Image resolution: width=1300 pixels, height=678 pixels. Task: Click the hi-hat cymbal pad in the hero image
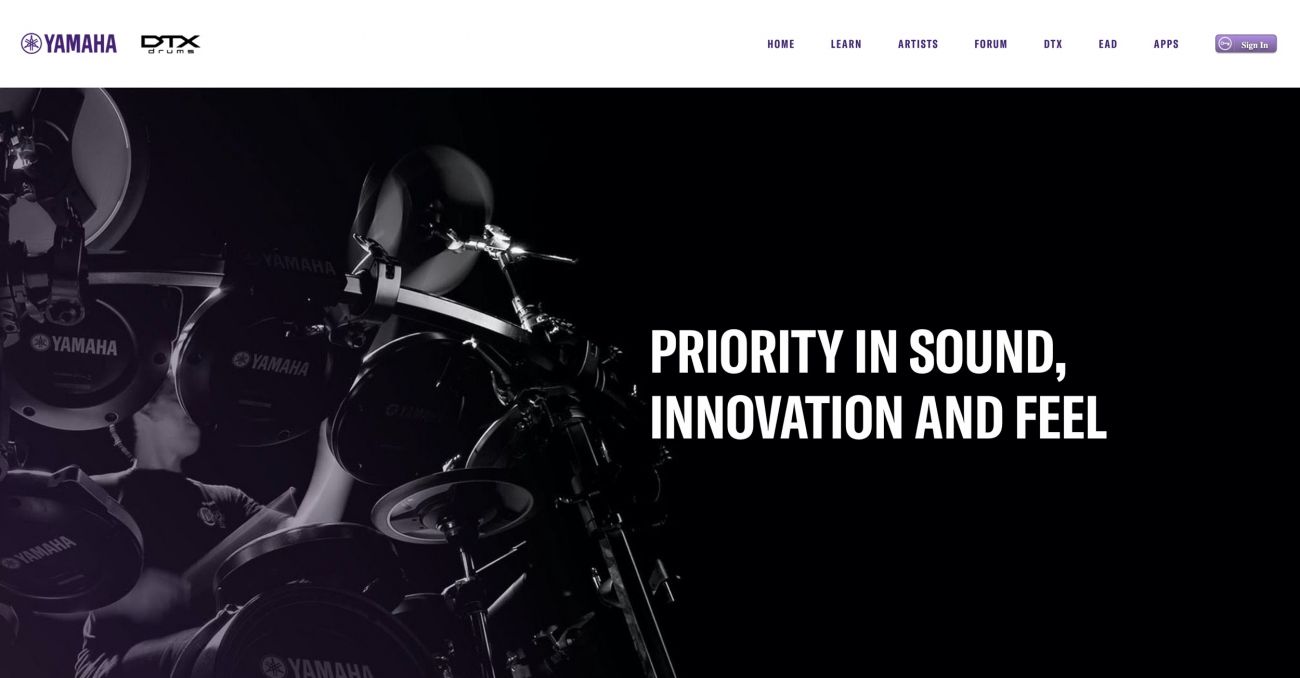[453, 503]
